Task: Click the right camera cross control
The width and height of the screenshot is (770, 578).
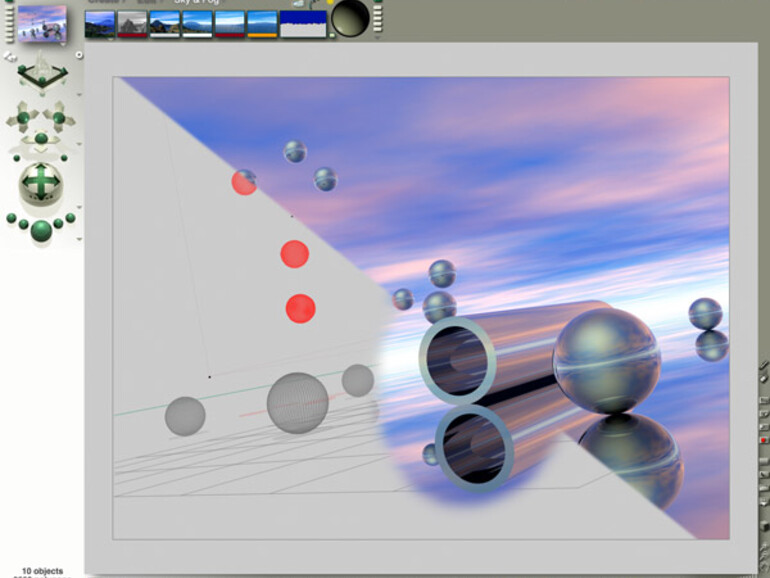Action: pos(58,117)
